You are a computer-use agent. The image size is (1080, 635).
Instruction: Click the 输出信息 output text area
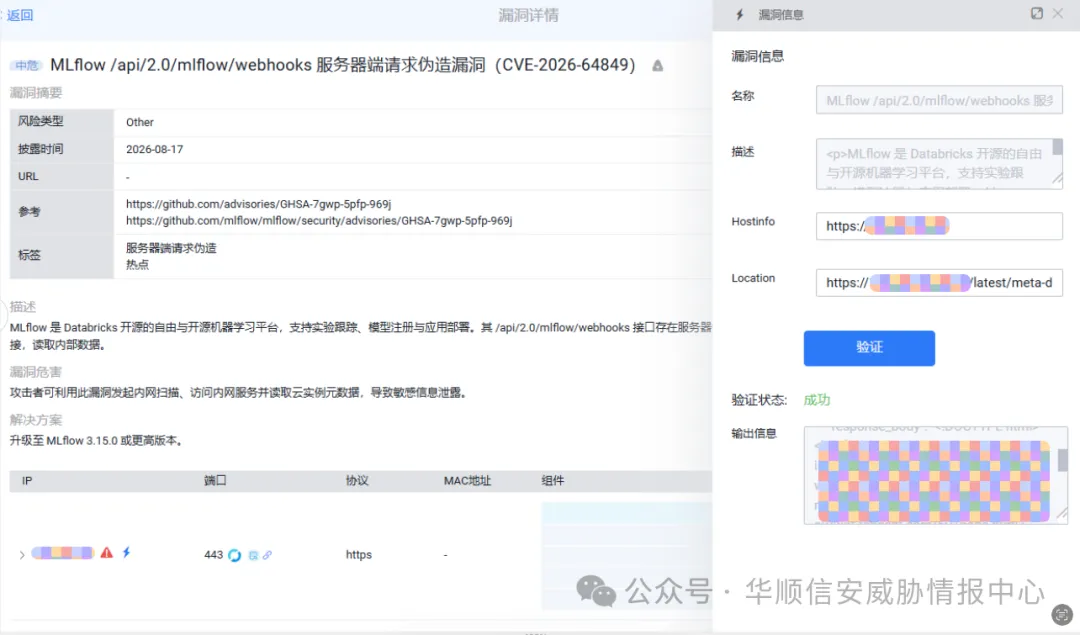click(935, 475)
